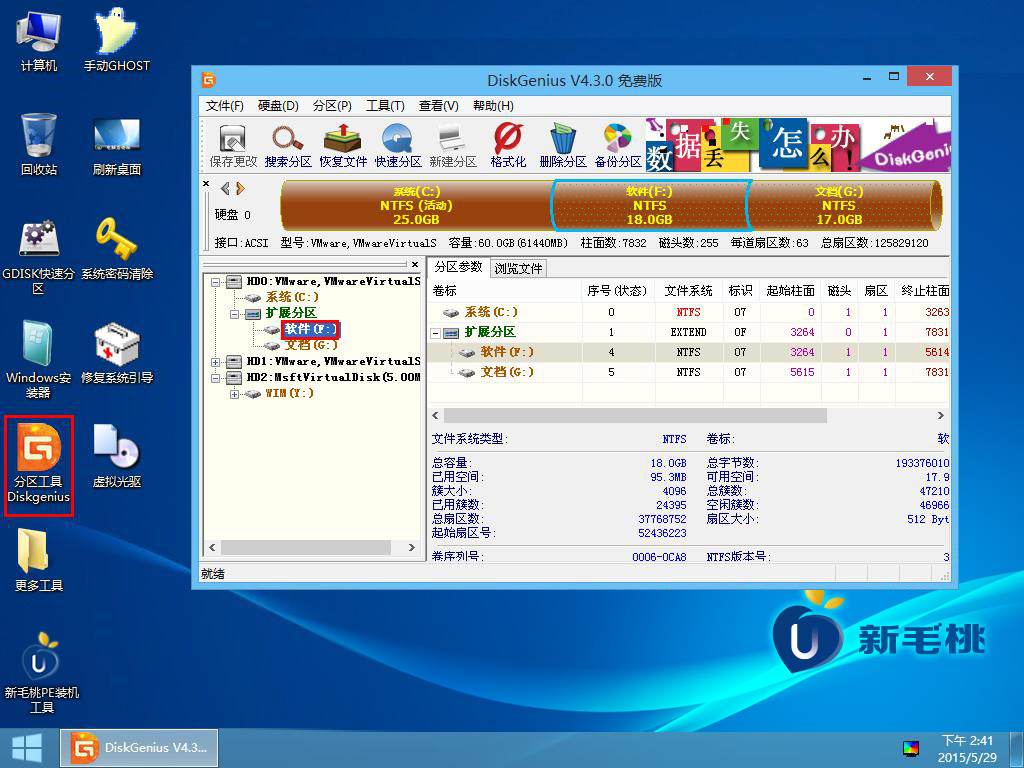This screenshot has width=1024, height=768.
Task: Select the 系统密码清除 key icon
Action: tap(117, 249)
